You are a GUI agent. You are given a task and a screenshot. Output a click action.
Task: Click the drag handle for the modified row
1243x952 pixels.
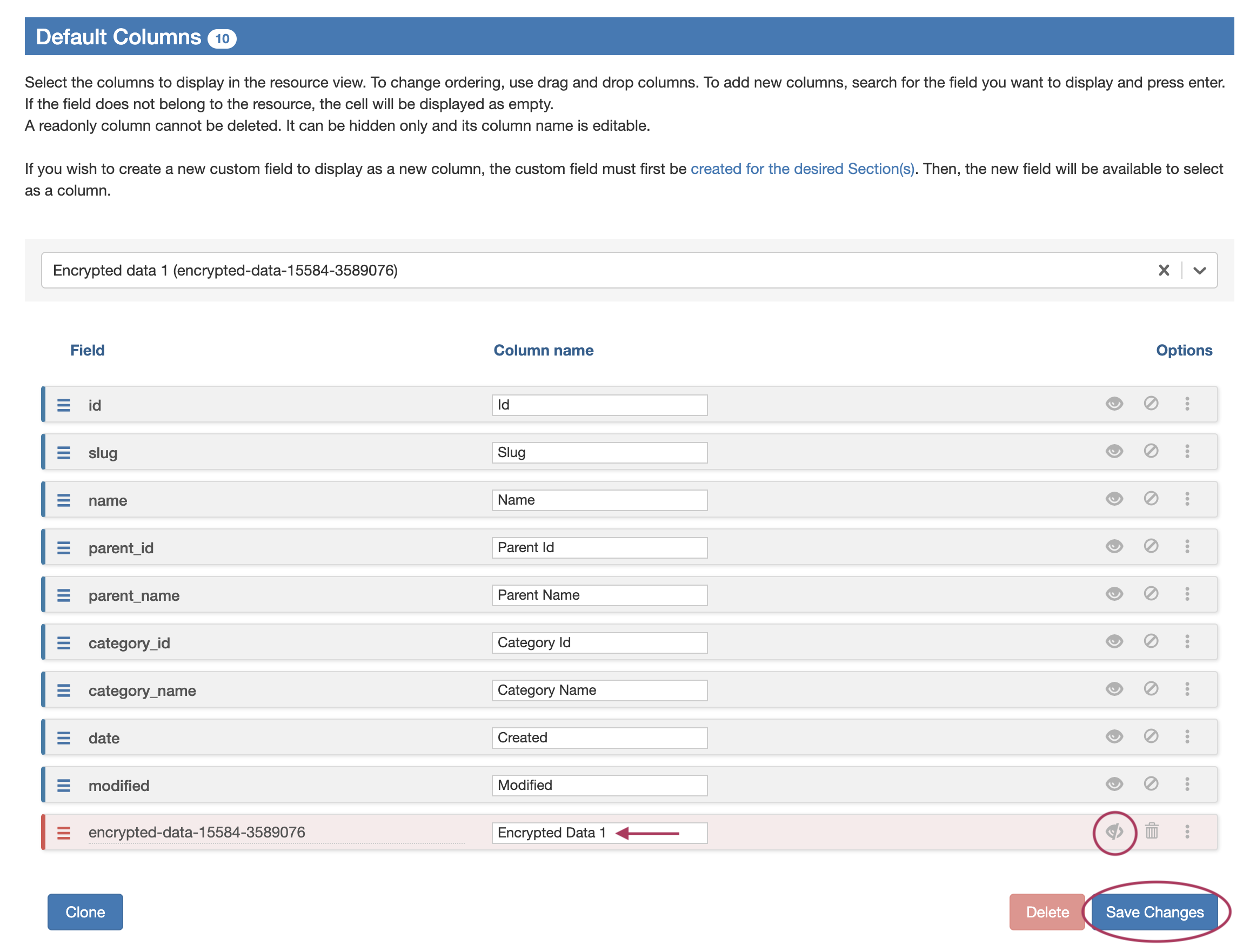click(63, 786)
